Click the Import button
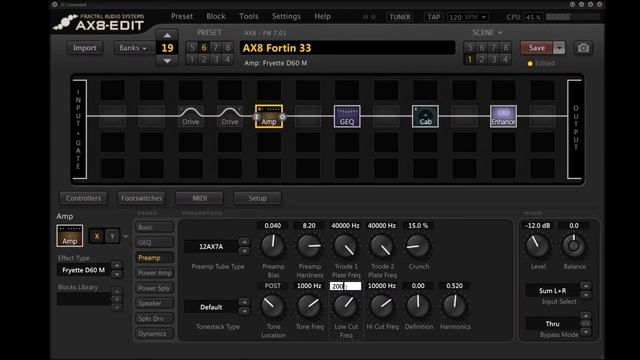Screen dimensions: 640x360 pyautogui.click(x=84, y=48)
